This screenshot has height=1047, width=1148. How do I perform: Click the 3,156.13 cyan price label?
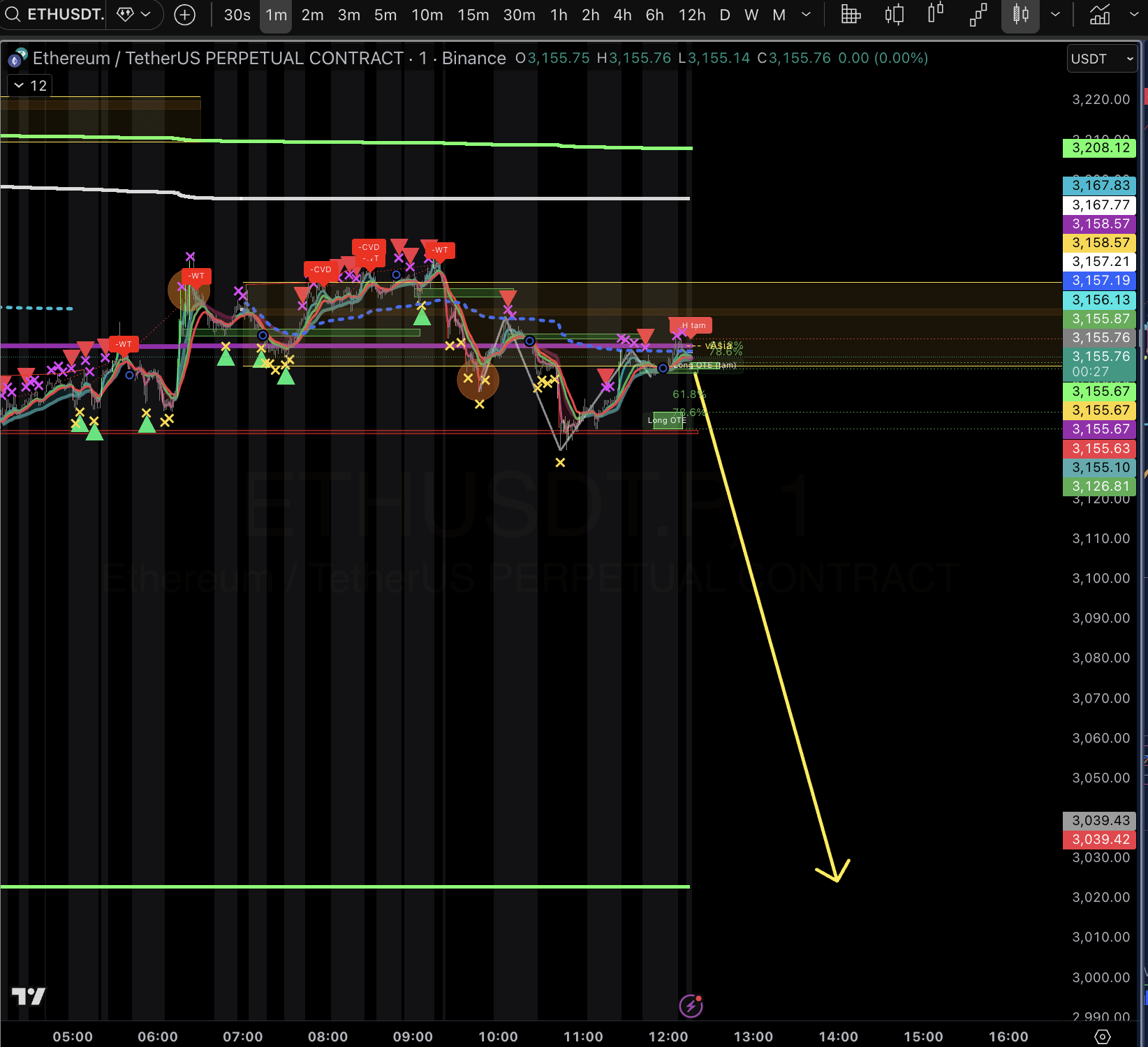[x=1100, y=300]
